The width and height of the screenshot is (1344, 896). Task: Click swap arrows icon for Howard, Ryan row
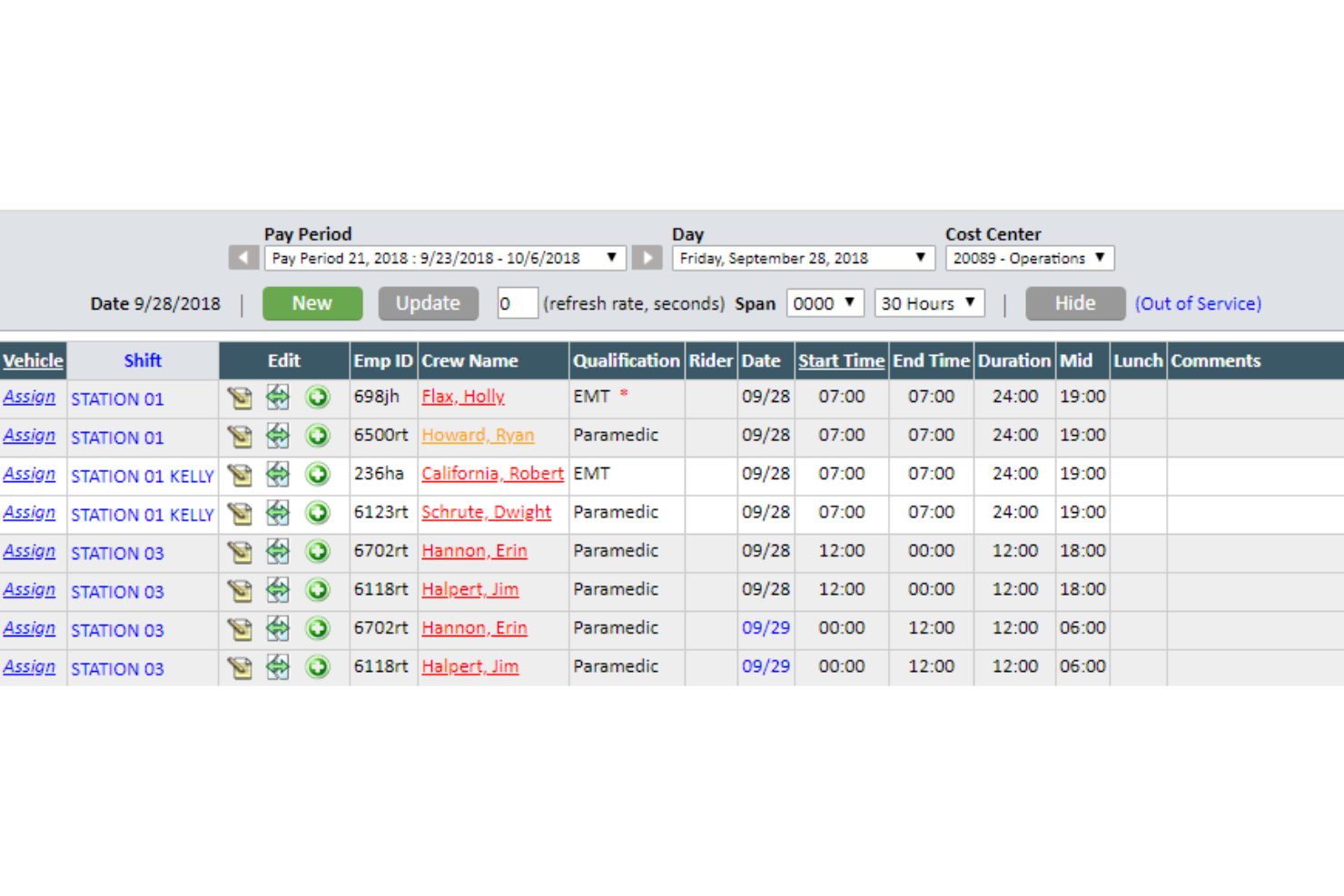278,436
